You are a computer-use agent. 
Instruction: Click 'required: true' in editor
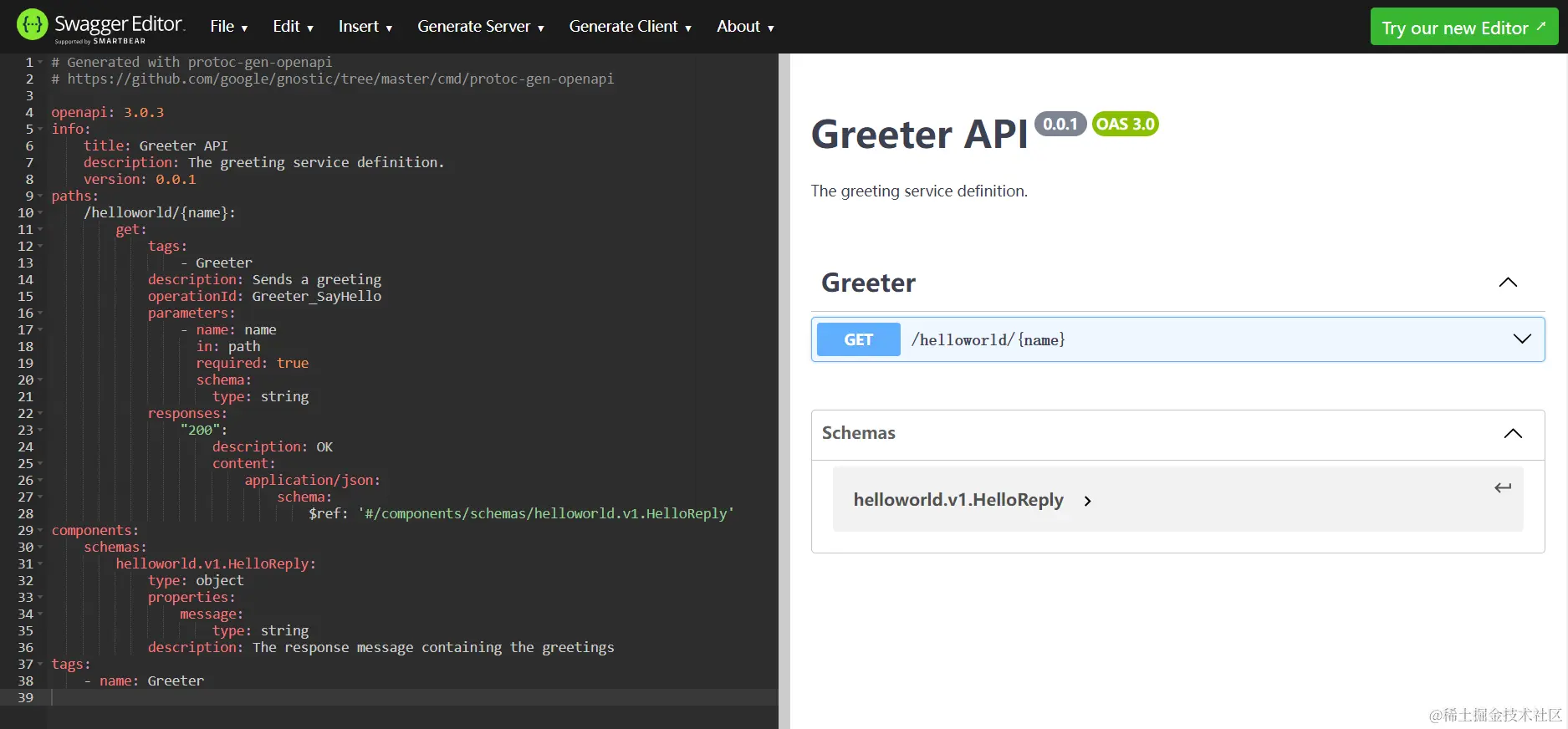pos(253,363)
